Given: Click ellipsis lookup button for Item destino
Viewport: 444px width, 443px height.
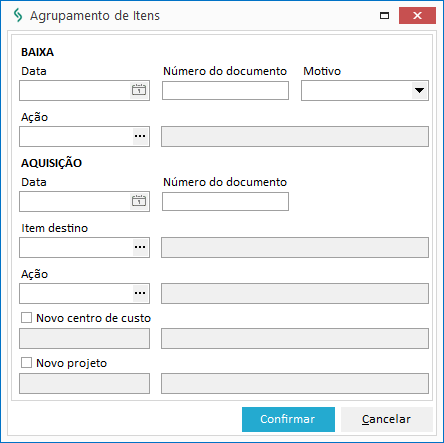Looking at the screenshot, I should tap(140, 247).
